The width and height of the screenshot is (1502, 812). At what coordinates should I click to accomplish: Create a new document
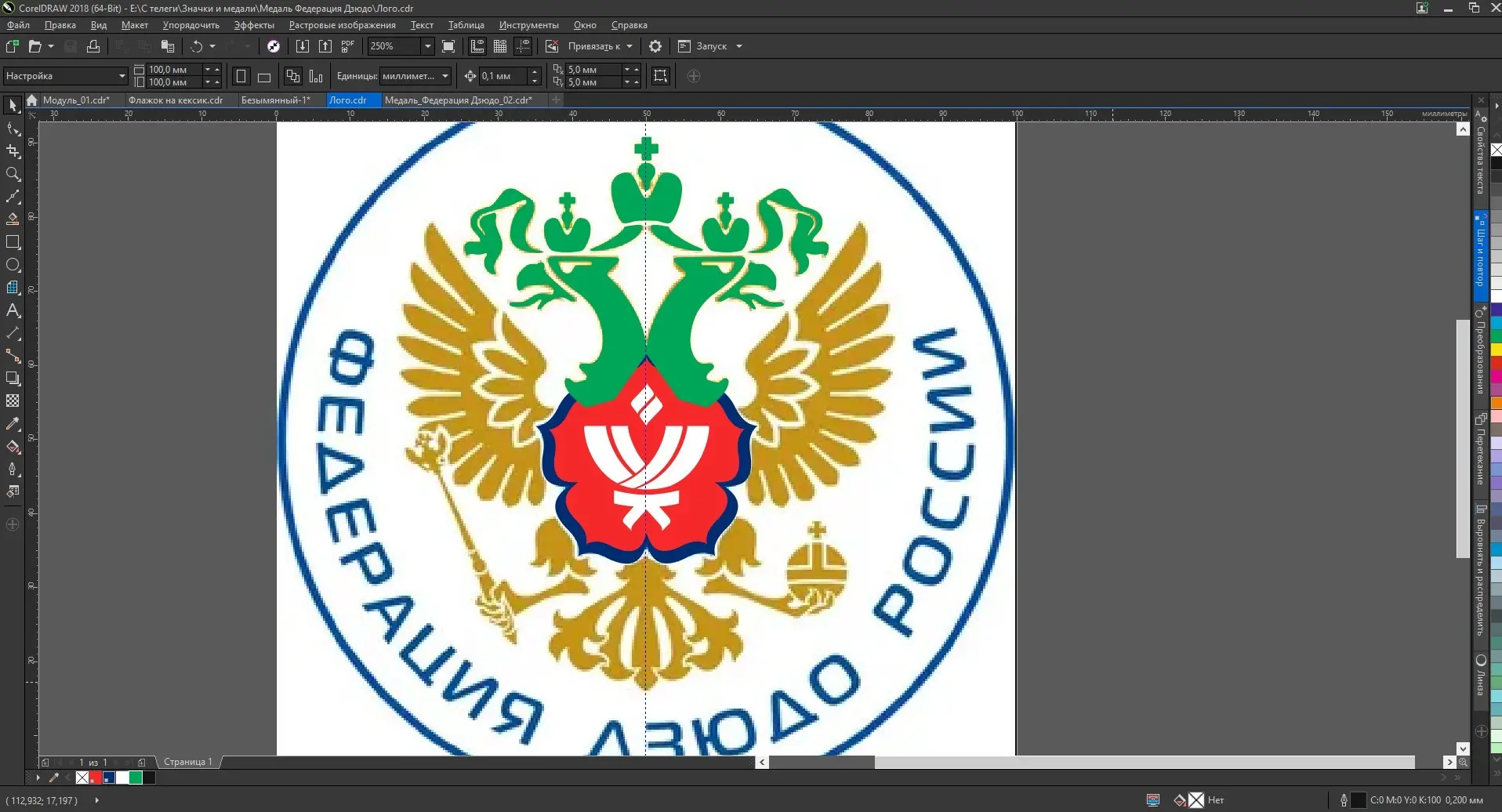coord(12,46)
